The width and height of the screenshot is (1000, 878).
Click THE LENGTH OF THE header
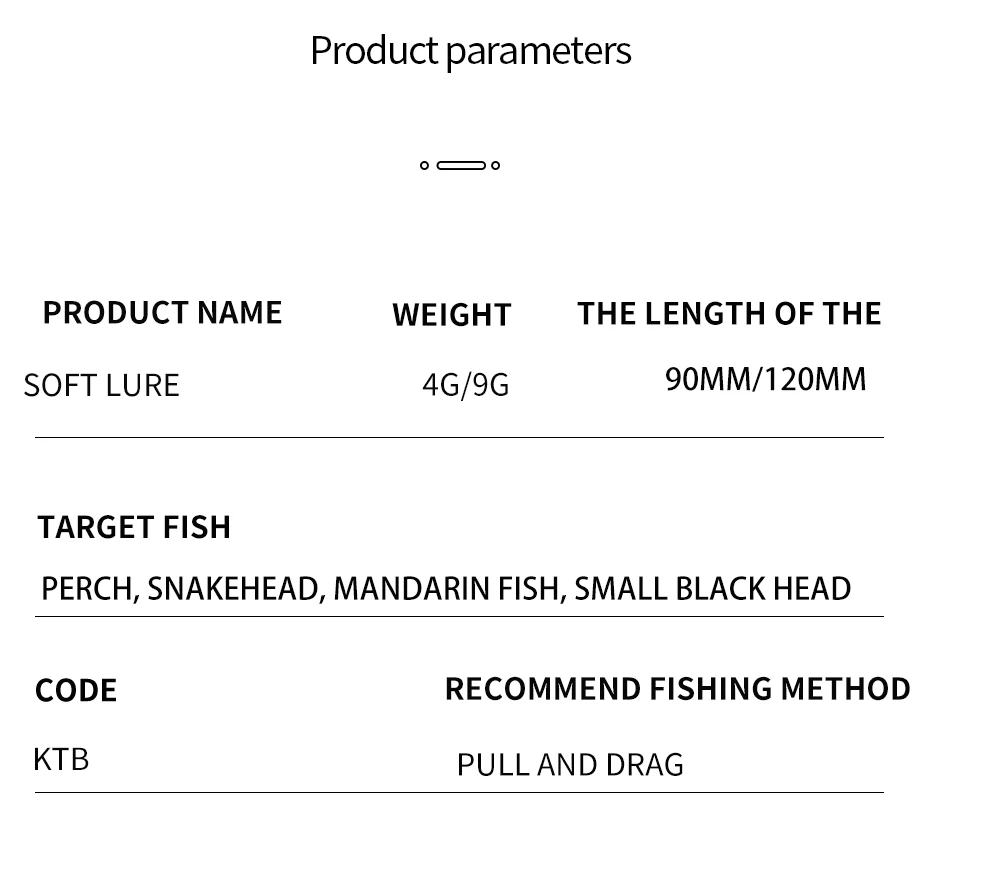tap(729, 314)
